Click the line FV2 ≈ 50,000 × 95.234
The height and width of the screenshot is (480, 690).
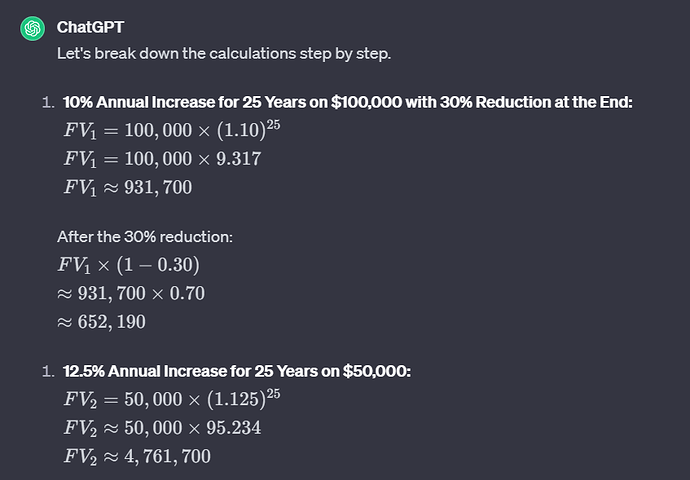click(x=164, y=428)
